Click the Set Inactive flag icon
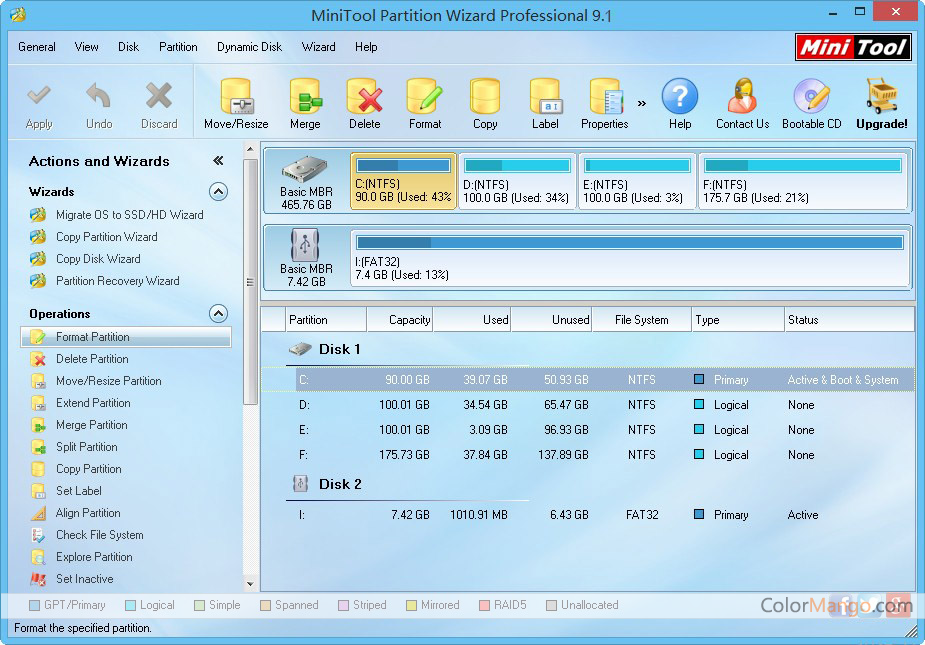The height and width of the screenshot is (645, 925). tap(38, 579)
